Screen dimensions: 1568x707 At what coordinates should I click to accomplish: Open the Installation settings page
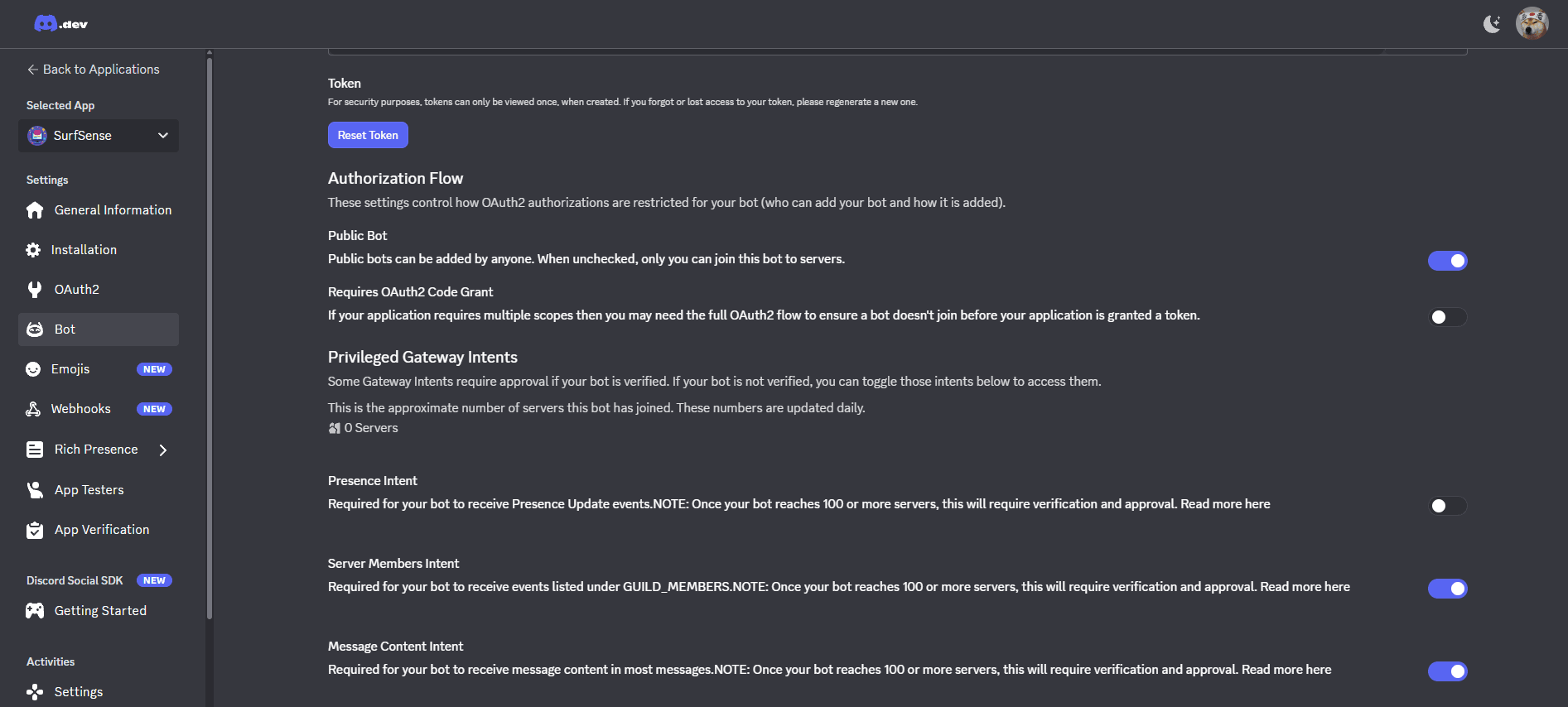(x=35, y=249)
